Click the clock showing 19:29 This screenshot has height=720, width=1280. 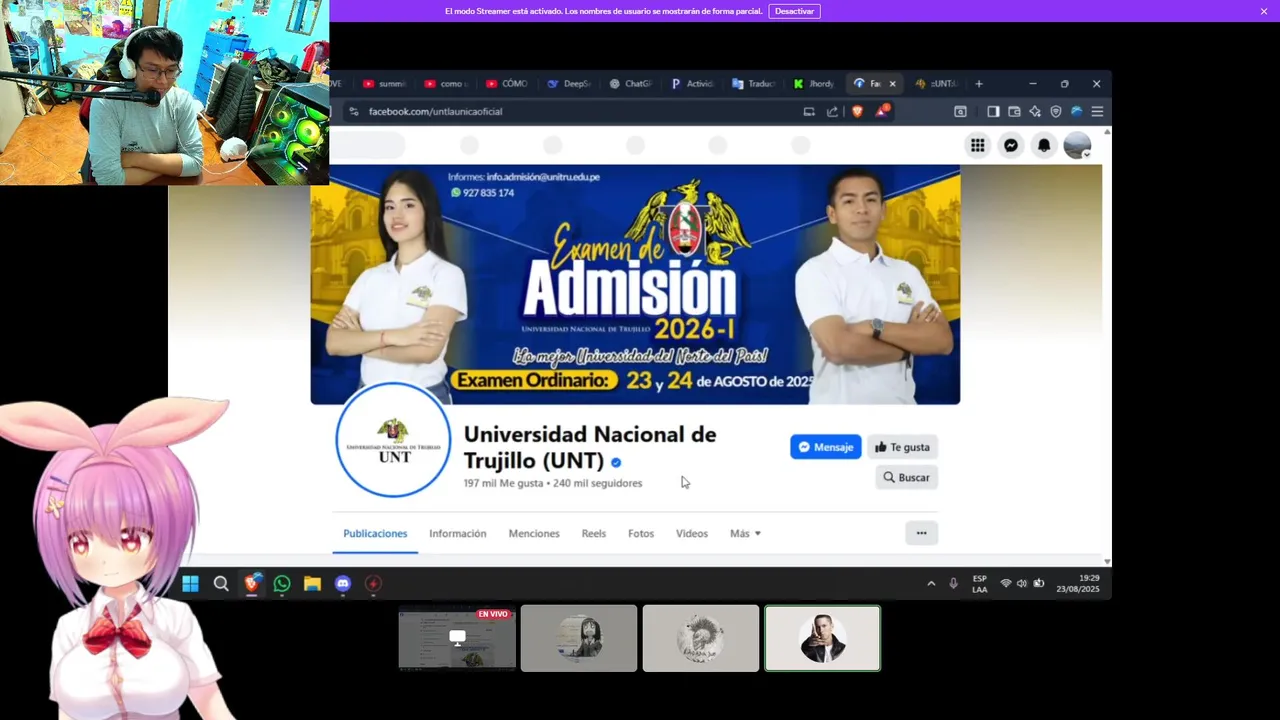pos(1078,584)
